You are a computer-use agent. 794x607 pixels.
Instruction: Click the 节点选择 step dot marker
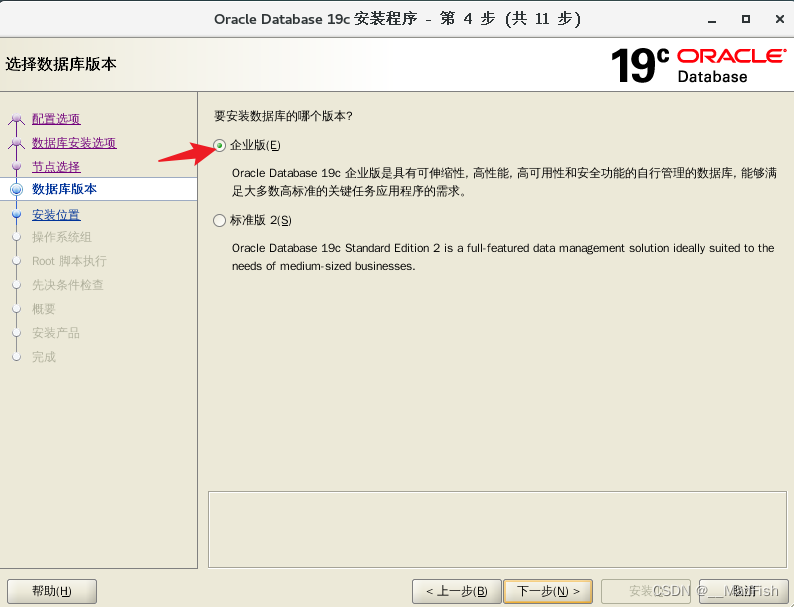[x=17, y=166]
